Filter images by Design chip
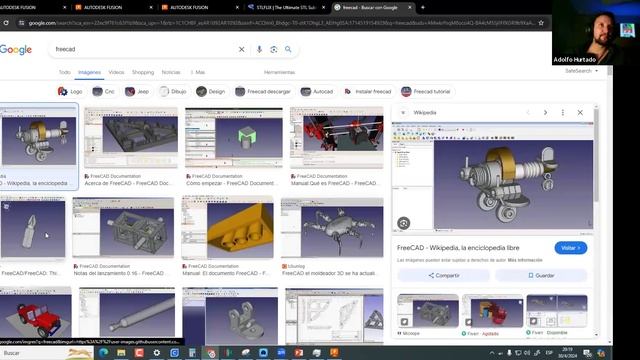The image size is (640, 360). (x=210, y=91)
